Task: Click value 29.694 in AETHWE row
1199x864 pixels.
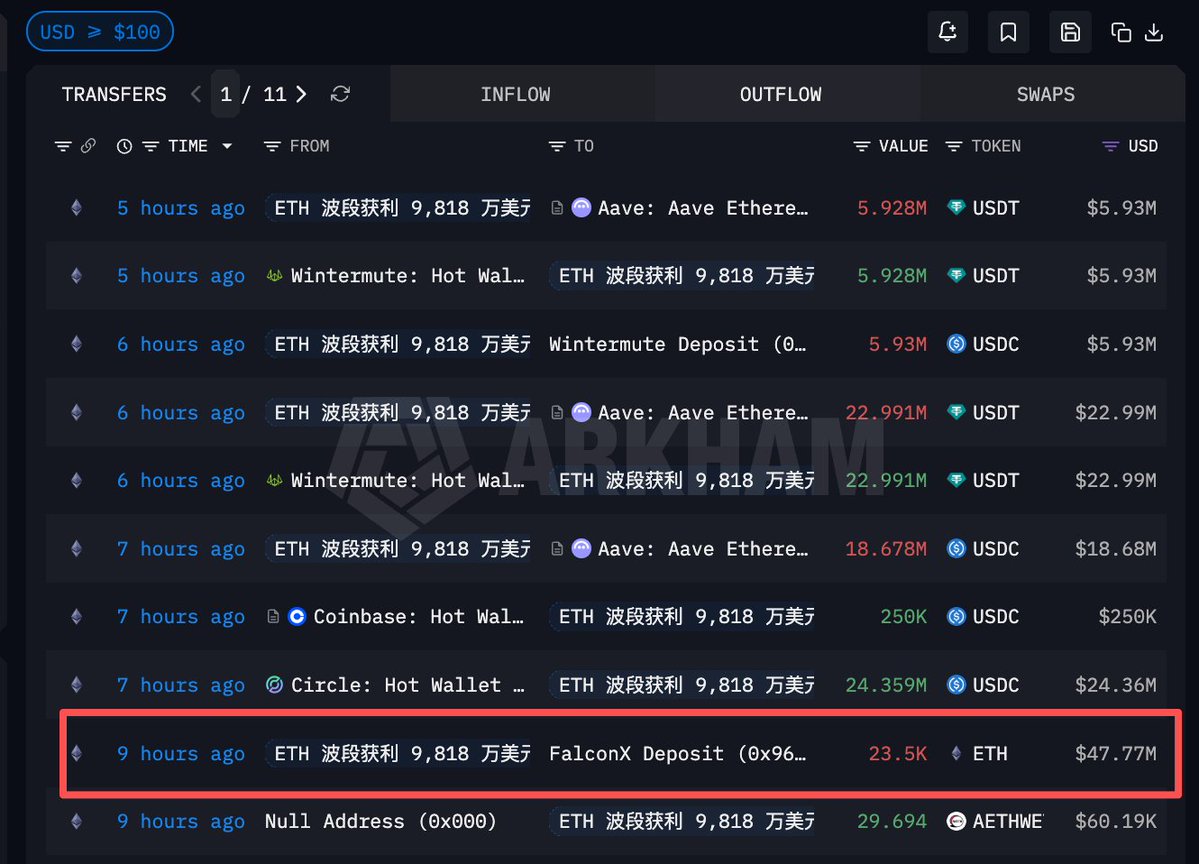Action: pos(892,821)
